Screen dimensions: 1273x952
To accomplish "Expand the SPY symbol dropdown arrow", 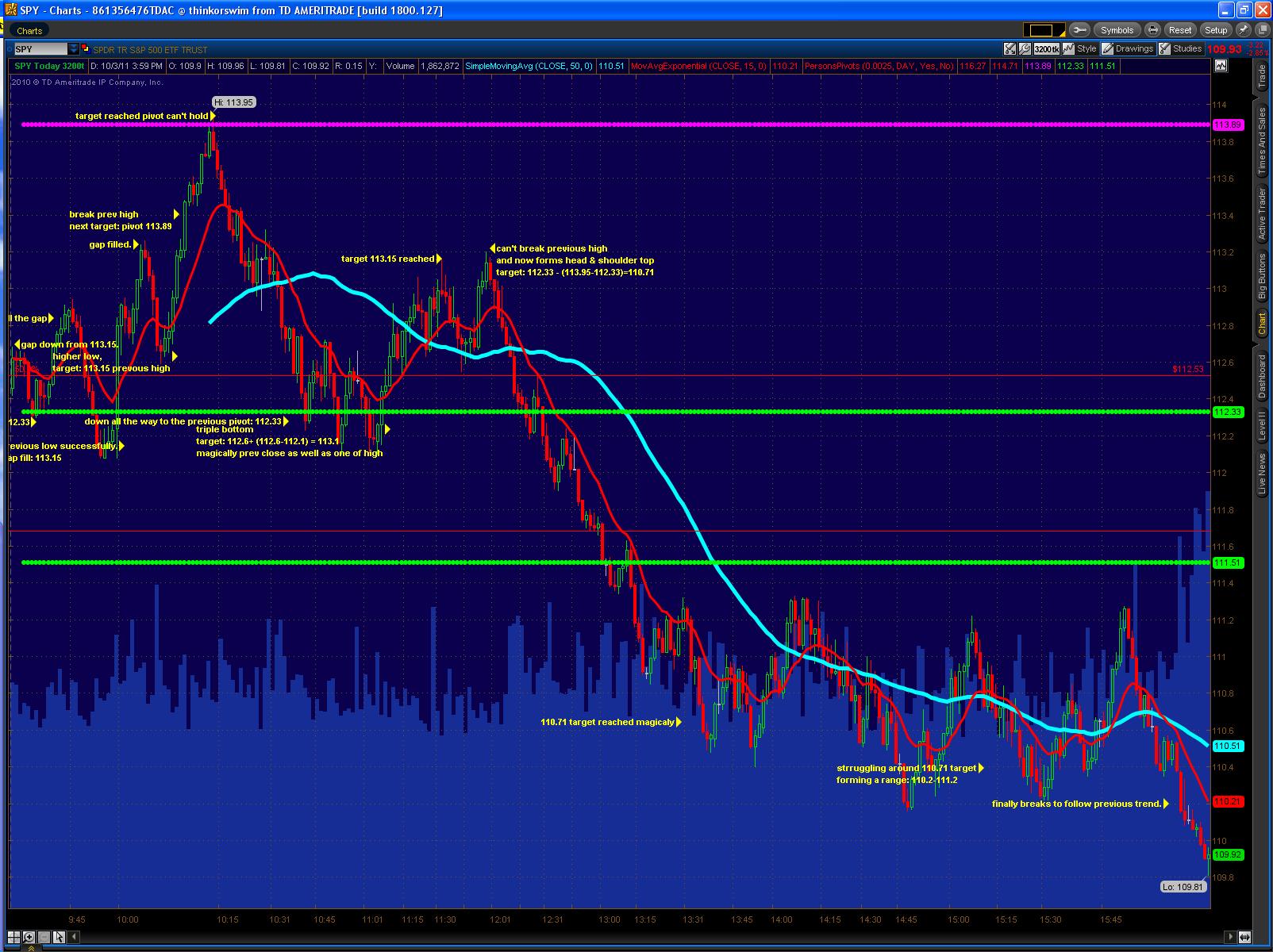I will [x=74, y=49].
